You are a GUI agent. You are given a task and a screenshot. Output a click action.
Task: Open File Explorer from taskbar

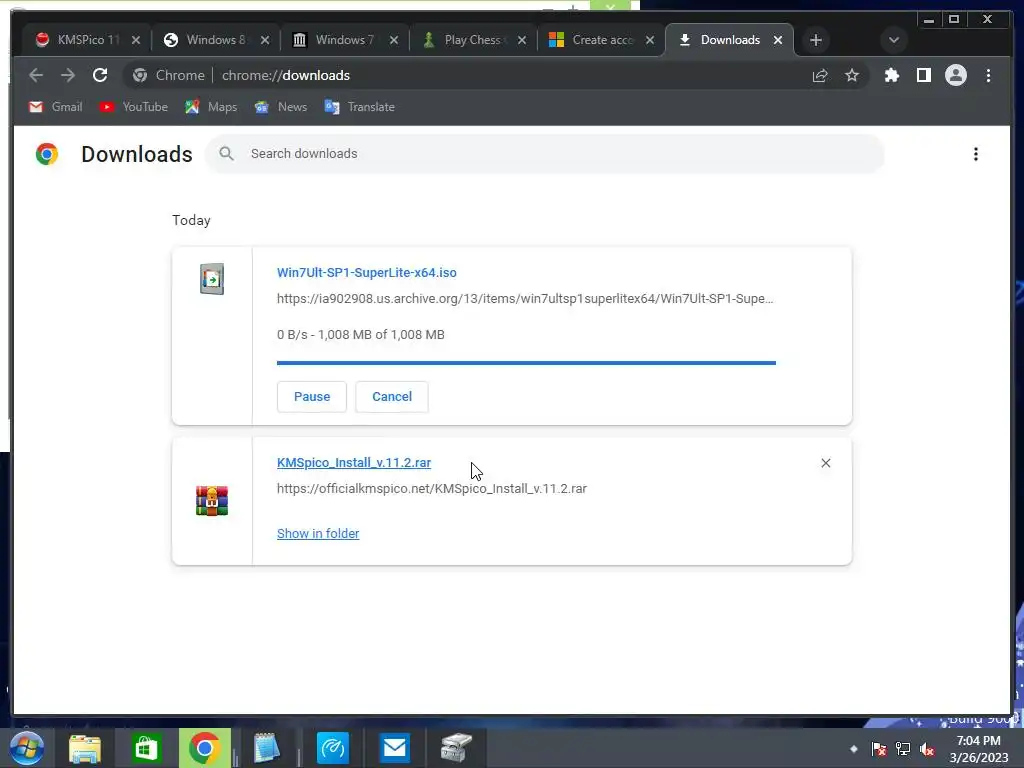(x=85, y=748)
